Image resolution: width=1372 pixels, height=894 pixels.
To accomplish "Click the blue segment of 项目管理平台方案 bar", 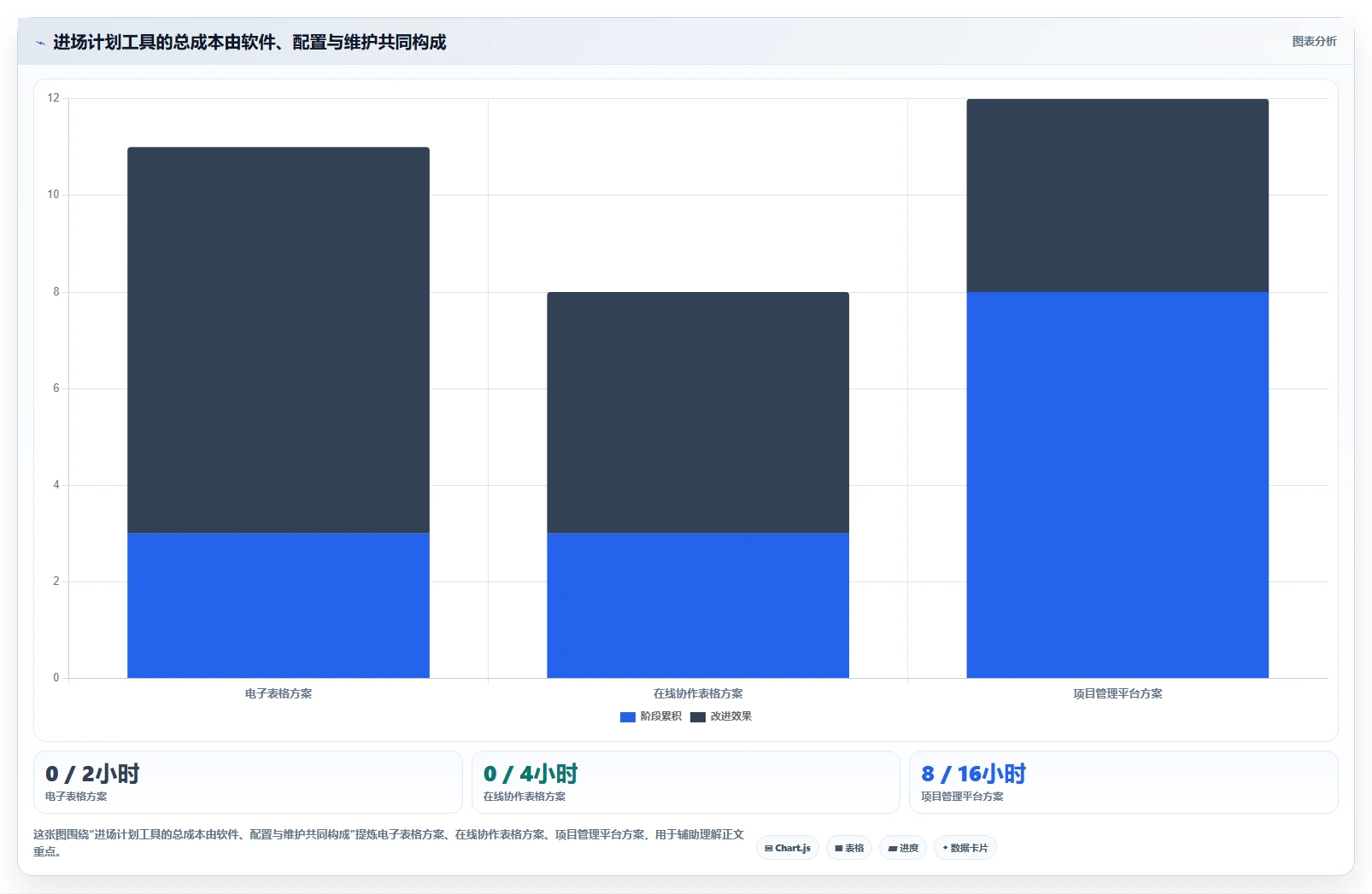I will [x=1117, y=485].
